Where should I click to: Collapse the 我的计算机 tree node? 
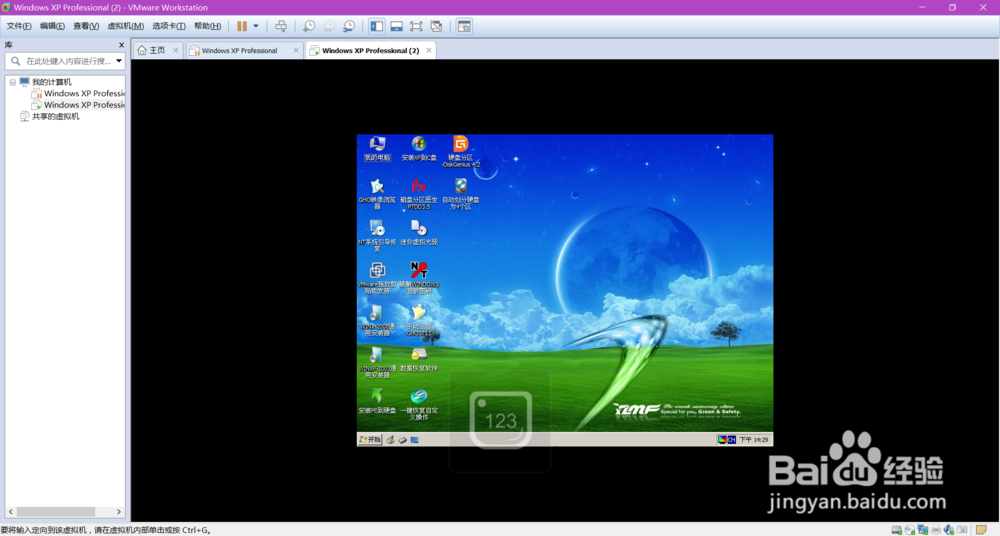13,82
